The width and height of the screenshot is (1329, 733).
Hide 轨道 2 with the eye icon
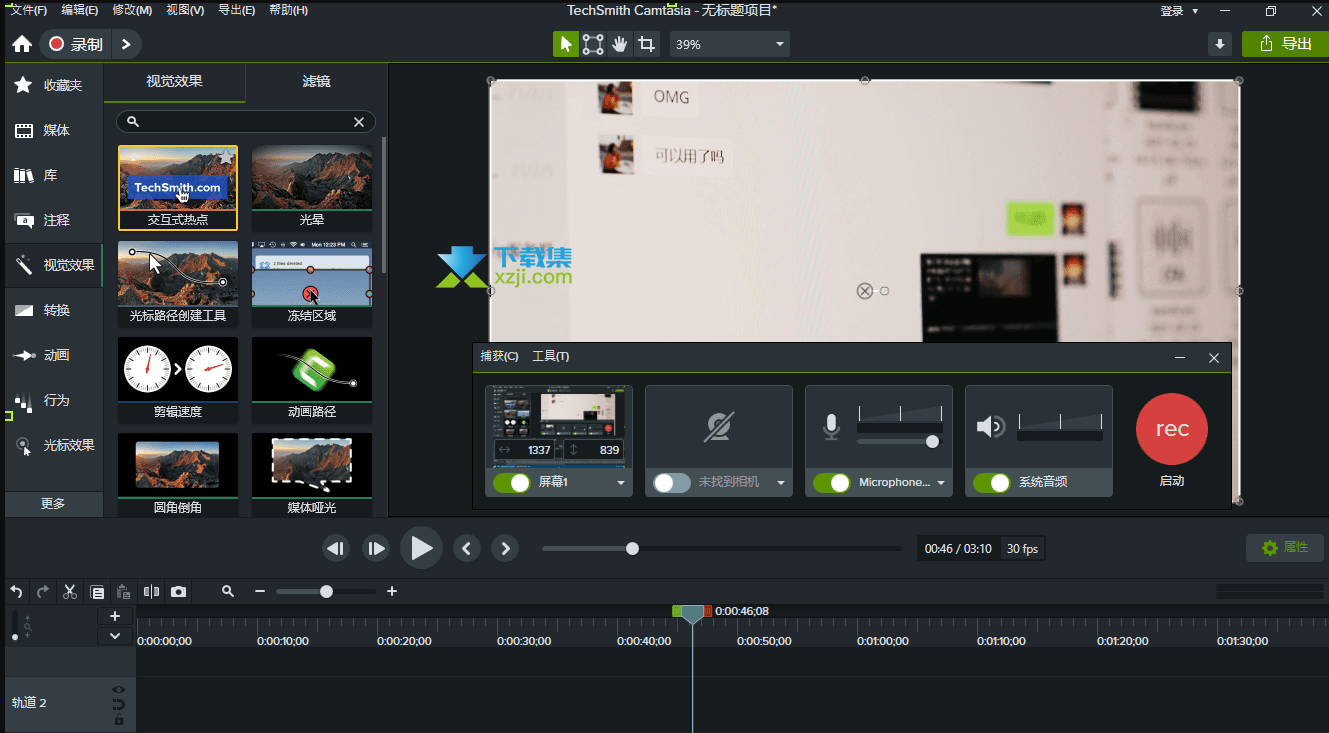119,690
